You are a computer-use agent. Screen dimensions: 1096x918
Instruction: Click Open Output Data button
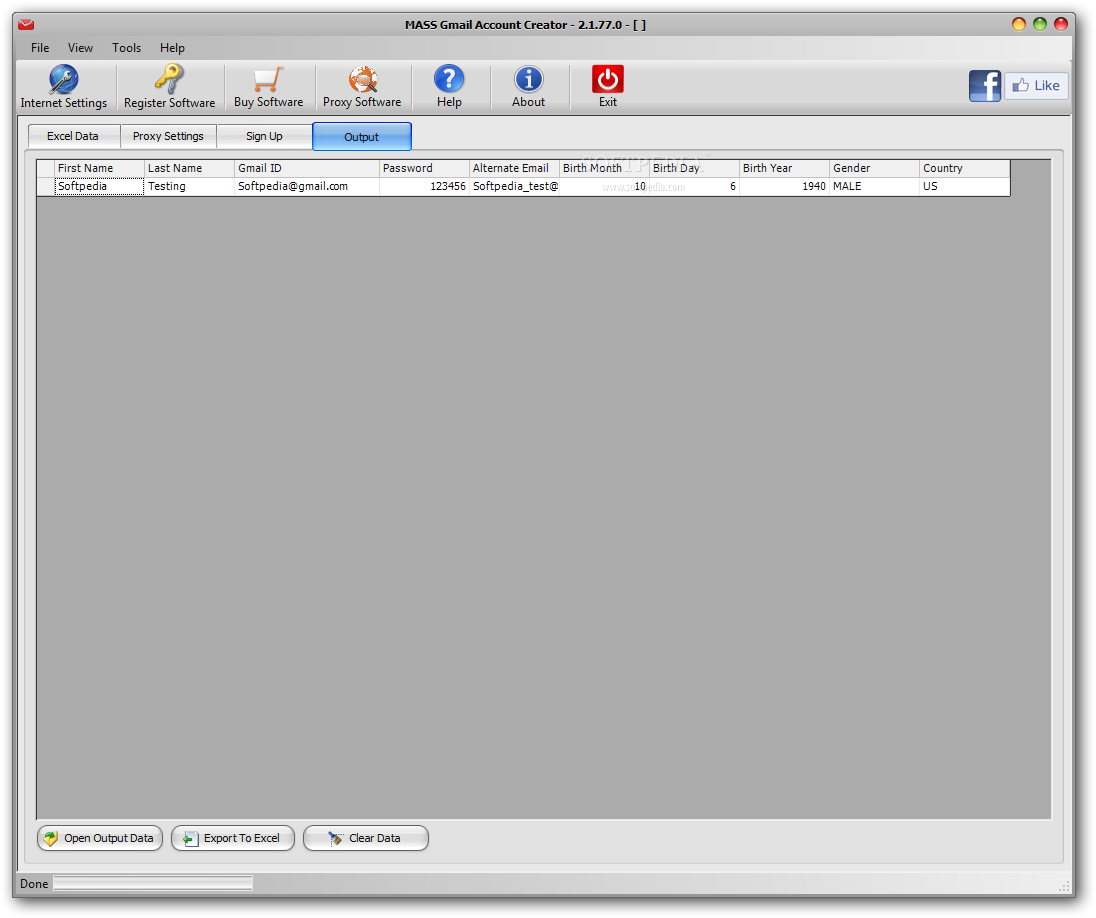(x=99, y=838)
